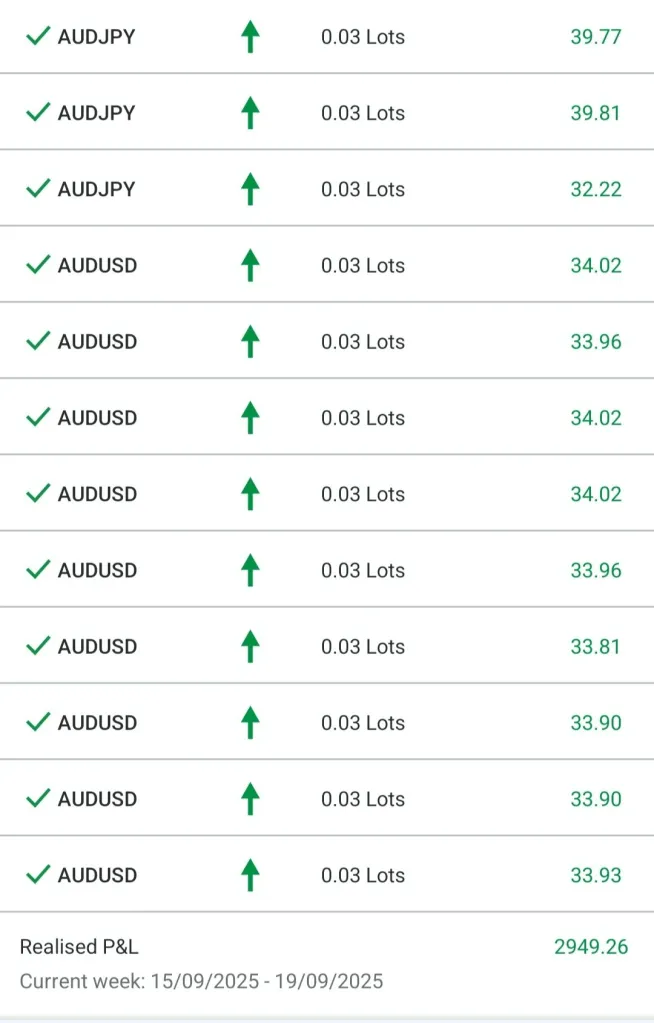654x1023 pixels.
Task: Tap the checkmark on the 39.81 AUDJPY trade
Action: click(x=38, y=113)
